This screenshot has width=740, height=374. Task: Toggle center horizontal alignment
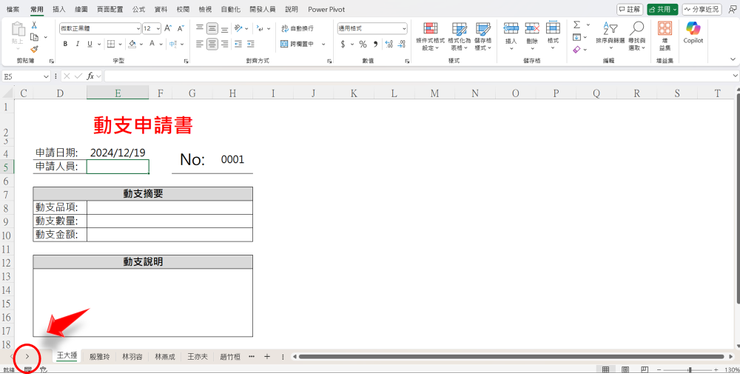pyautogui.click(x=212, y=44)
